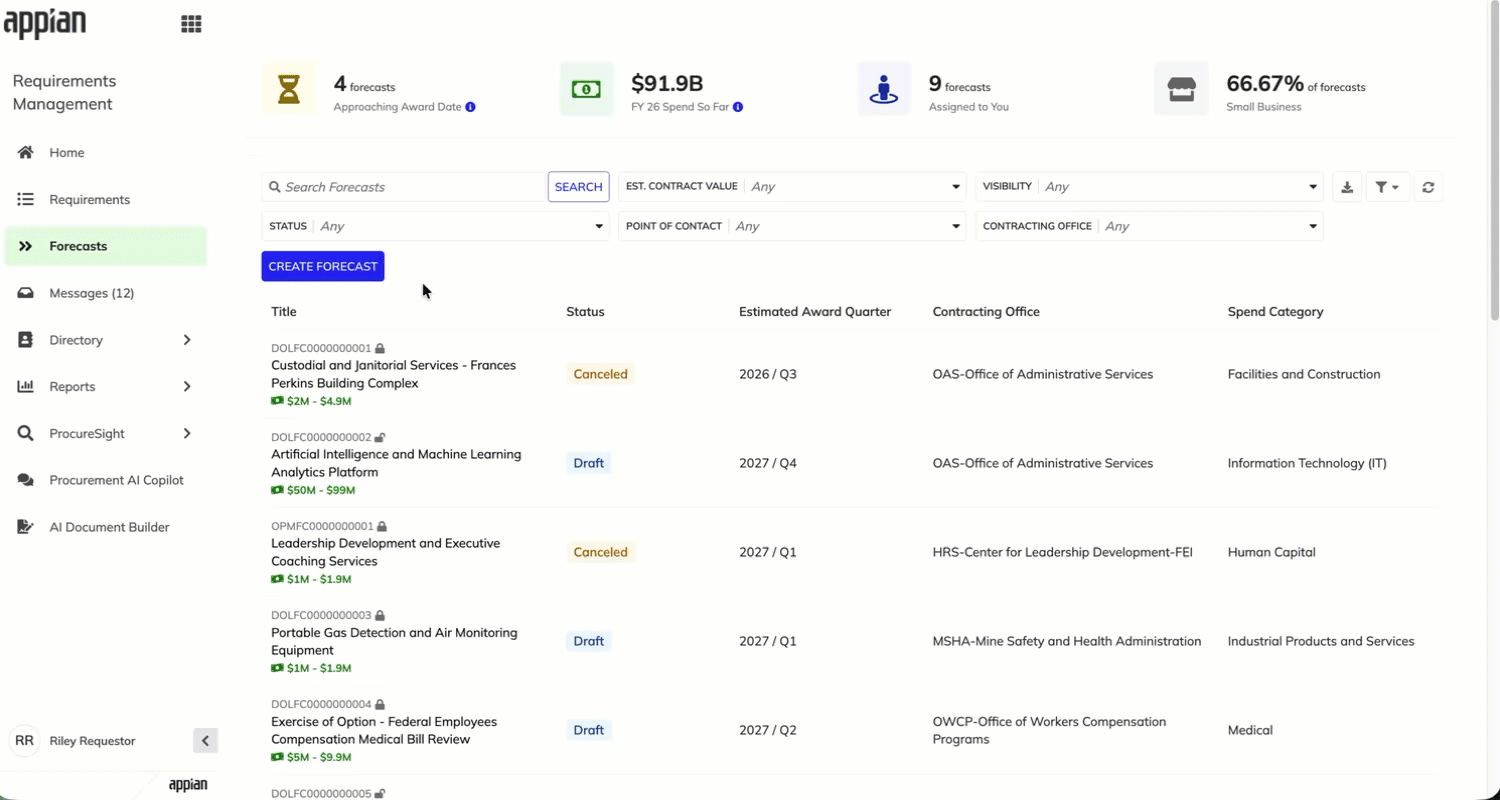
Task: Click the Forecasts sidebar item
Action: [106, 246]
